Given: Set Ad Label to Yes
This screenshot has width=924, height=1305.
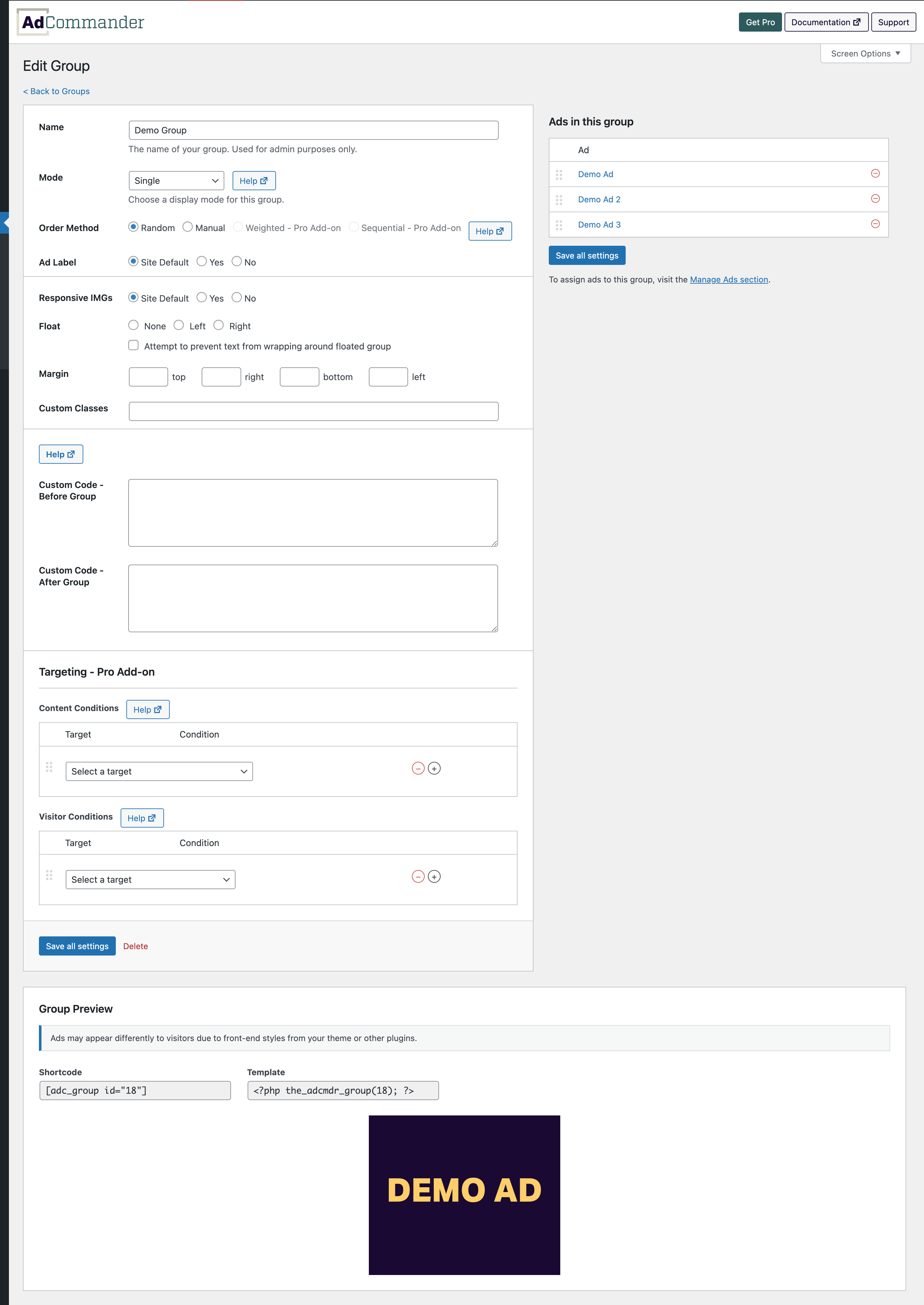Looking at the screenshot, I should pos(201,261).
